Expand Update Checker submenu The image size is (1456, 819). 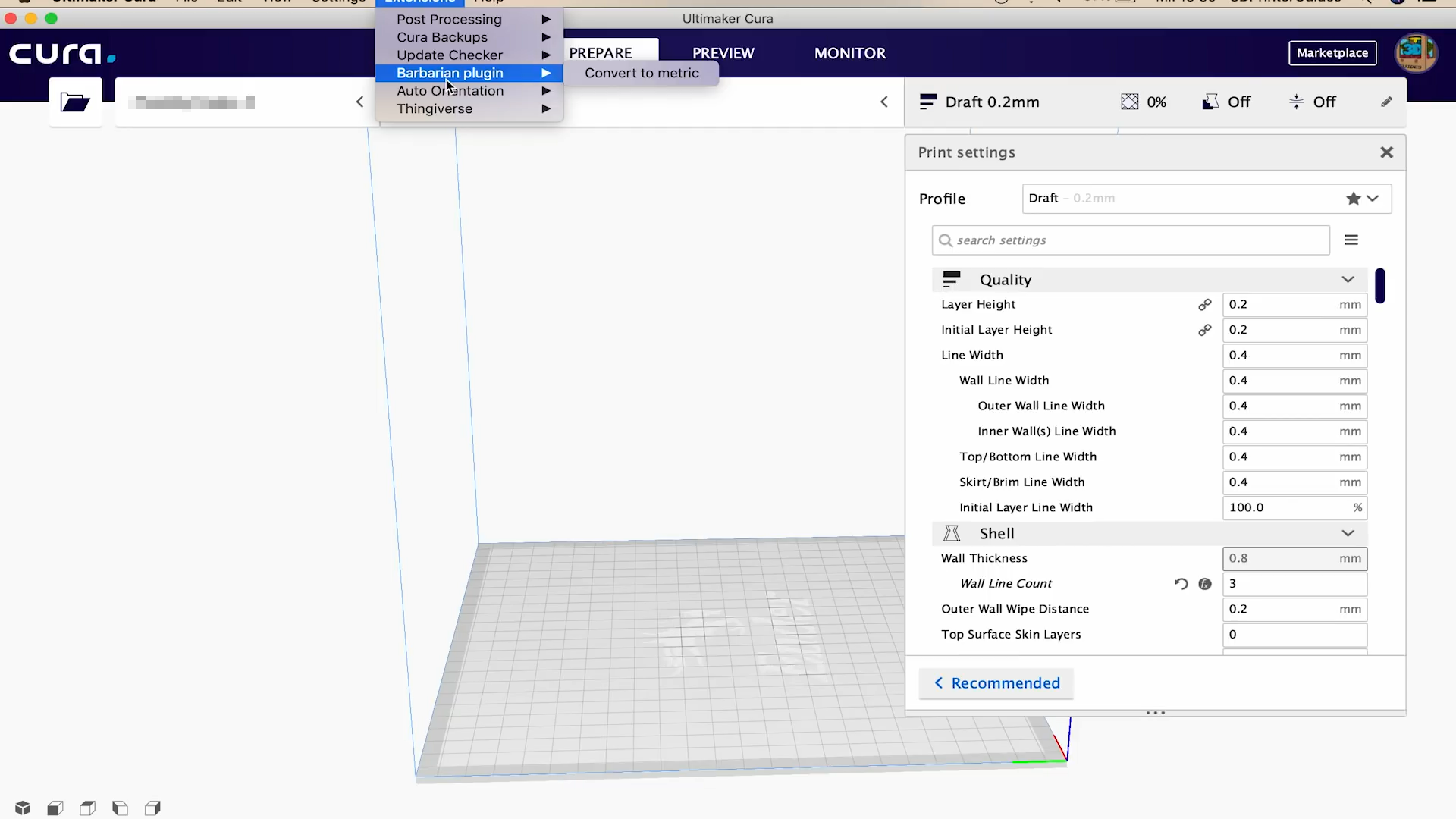click(469, 55)
